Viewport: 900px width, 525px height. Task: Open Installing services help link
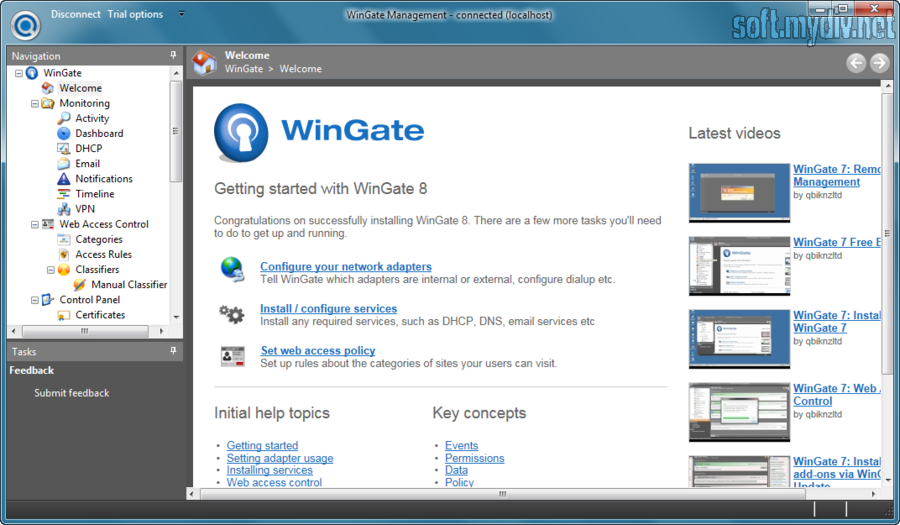pyautogui.click(x=269, y=470)
